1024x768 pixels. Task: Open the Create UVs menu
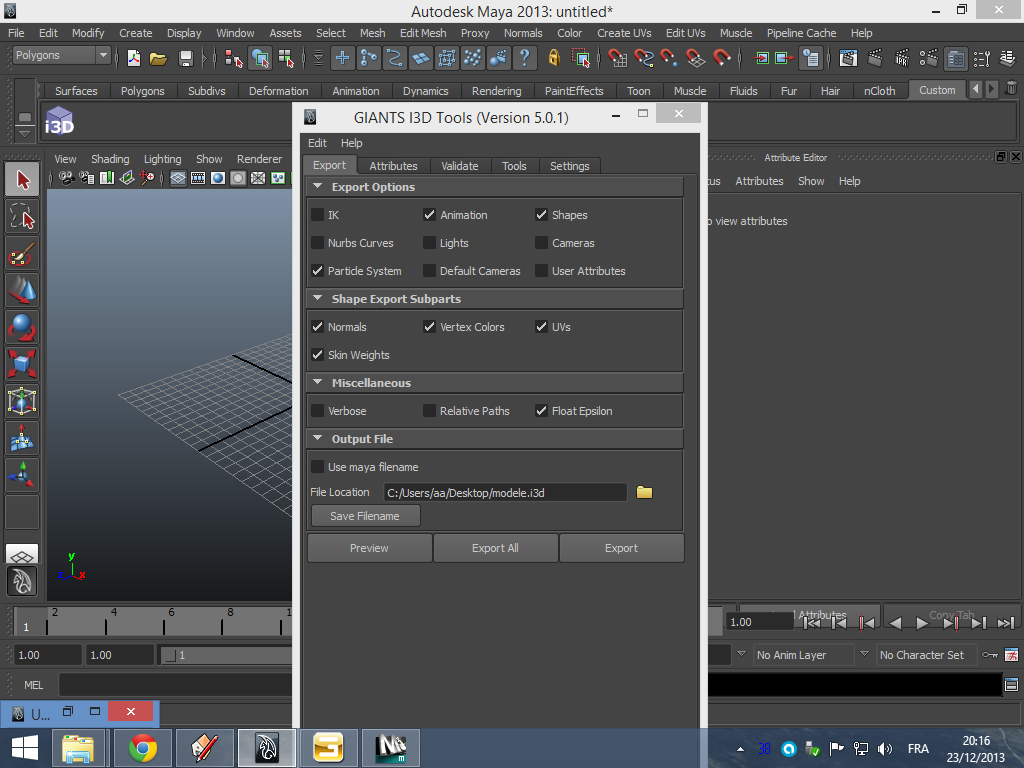624,33
